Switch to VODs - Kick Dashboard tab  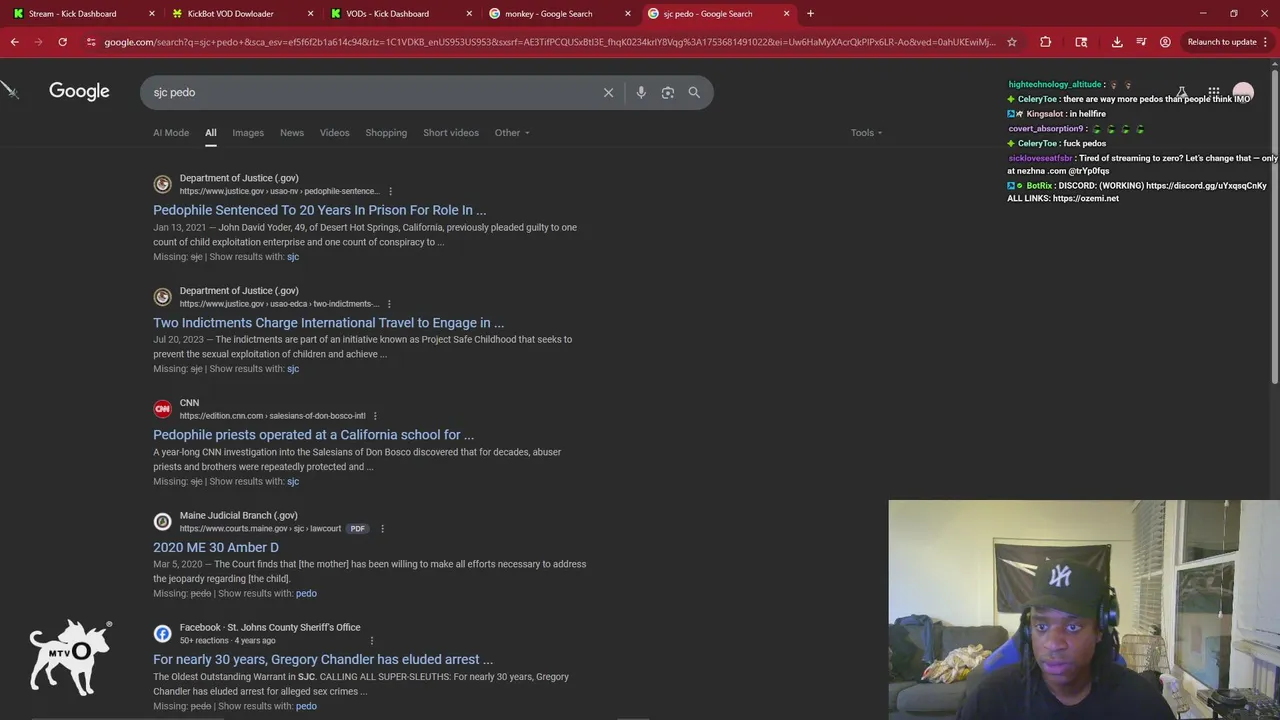388,14
